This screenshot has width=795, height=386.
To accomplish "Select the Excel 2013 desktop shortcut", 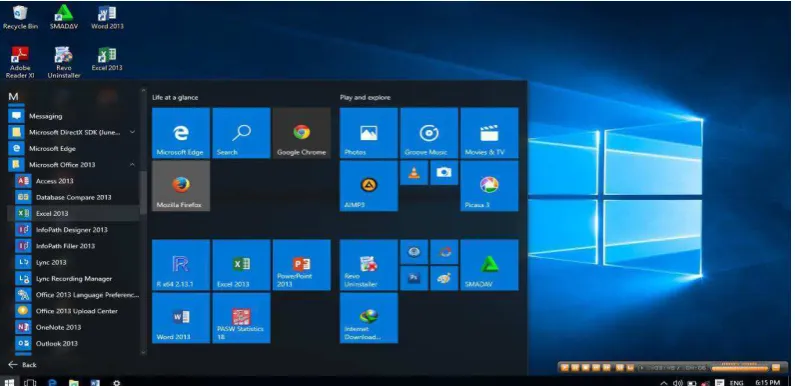I will point(107,59).
